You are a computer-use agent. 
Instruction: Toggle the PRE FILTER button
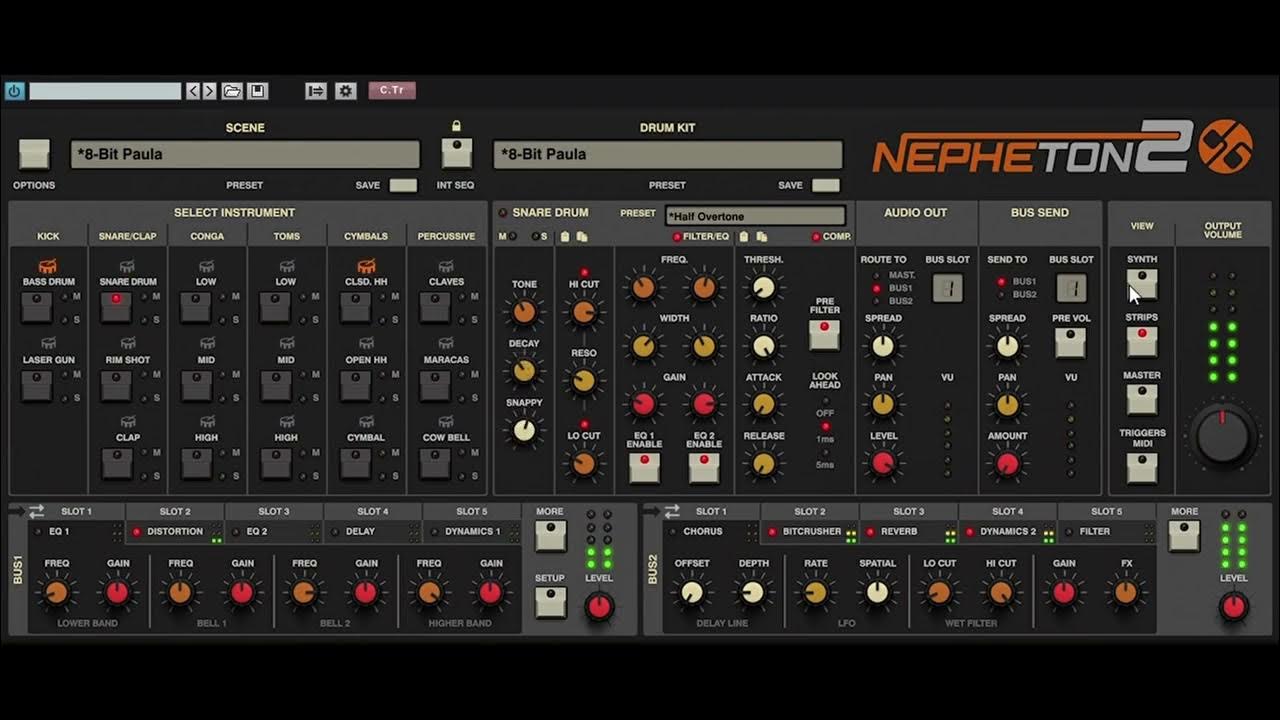[825, 334]
